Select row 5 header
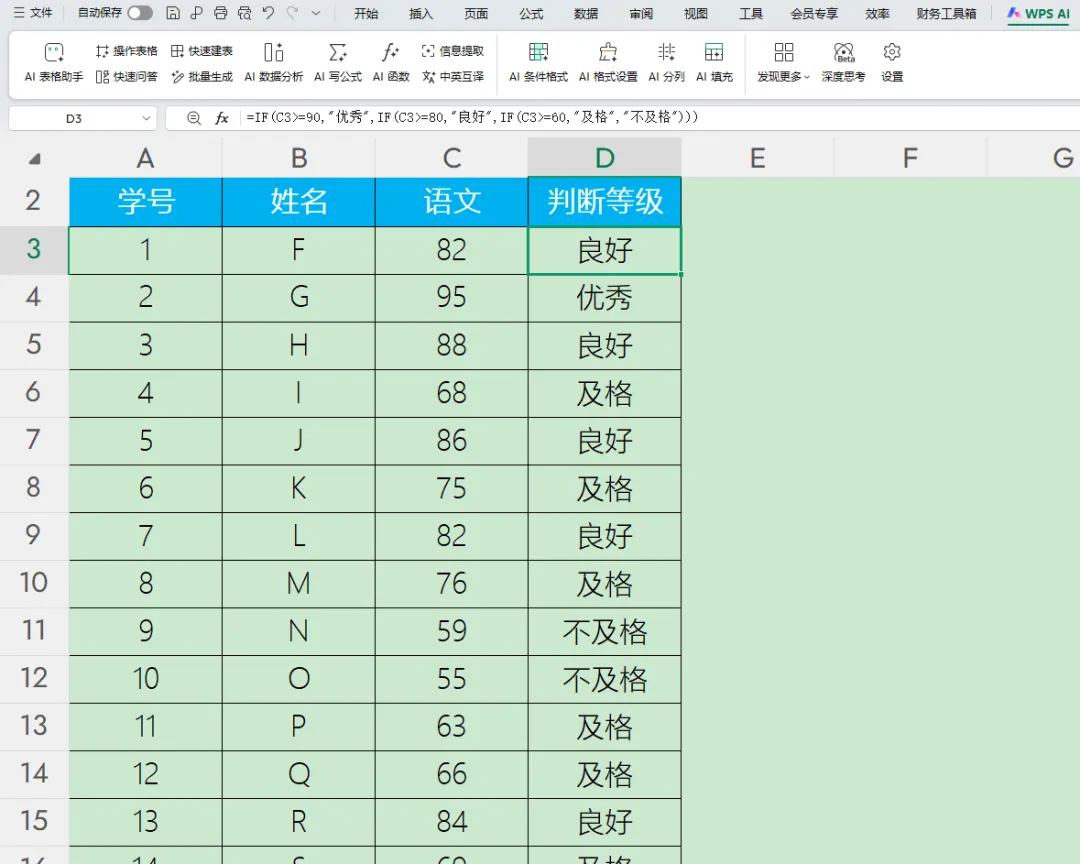The image size is (1080, 864). click(34, 345)
